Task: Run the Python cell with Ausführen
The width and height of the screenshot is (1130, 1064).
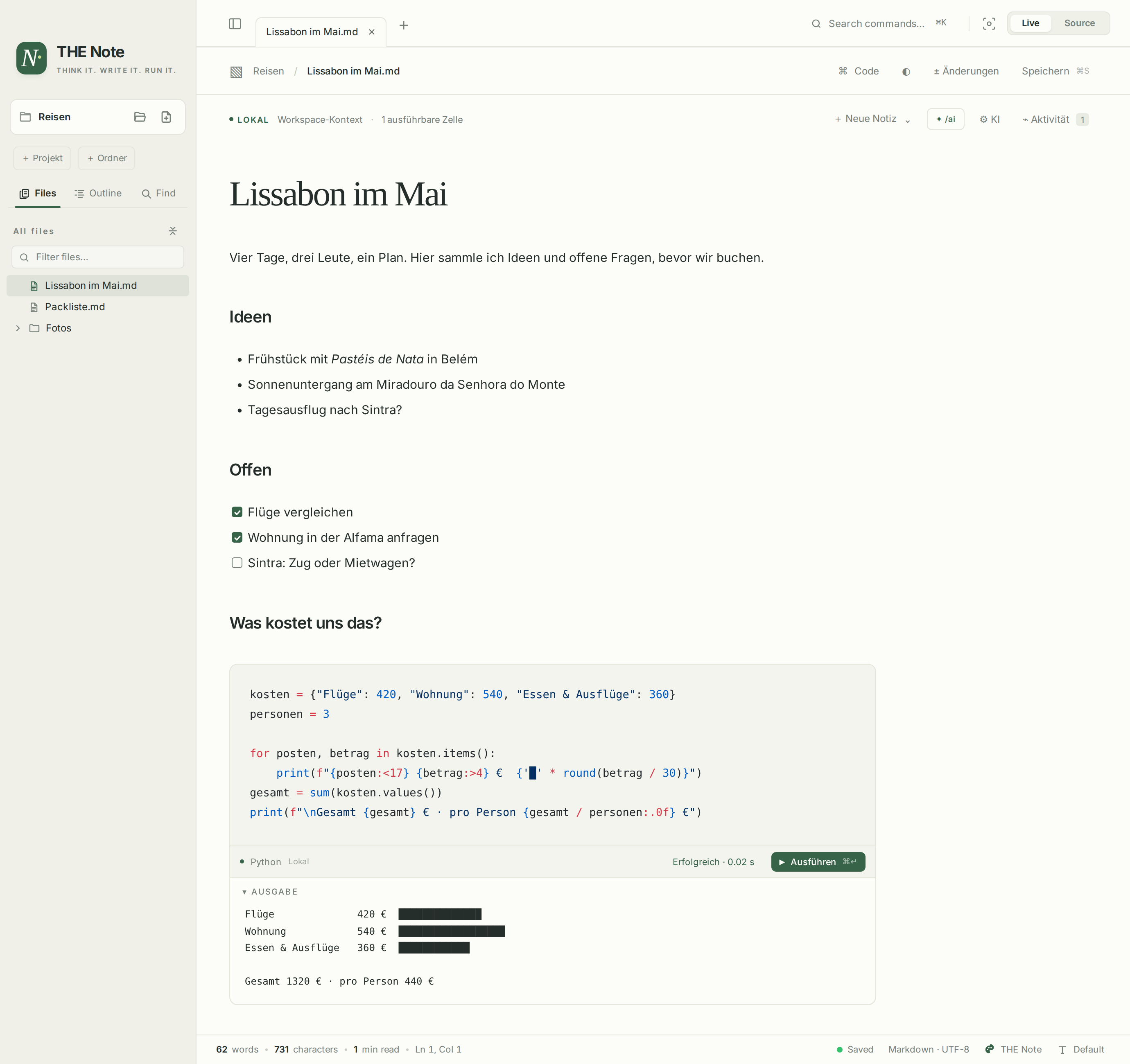Action: [x=818, y=862]
